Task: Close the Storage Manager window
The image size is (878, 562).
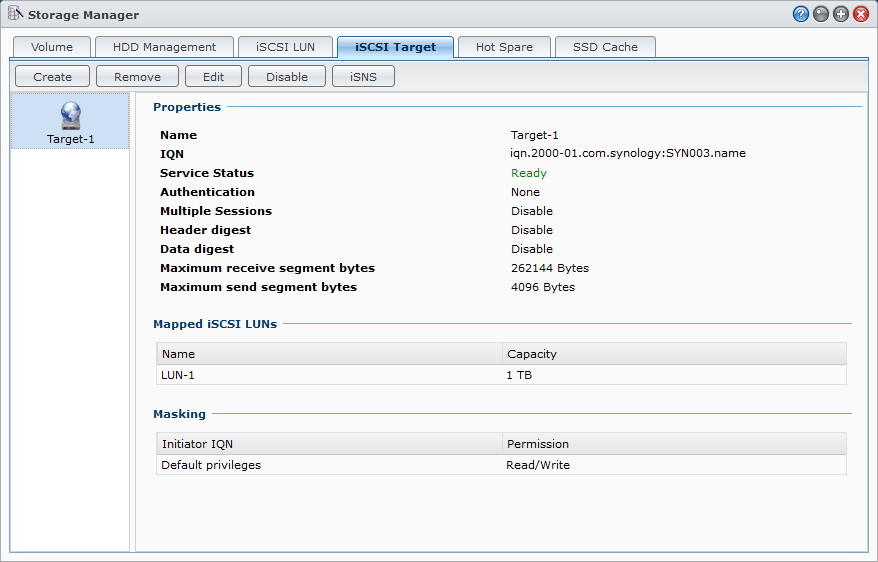Action: click(x=860, y=15)
